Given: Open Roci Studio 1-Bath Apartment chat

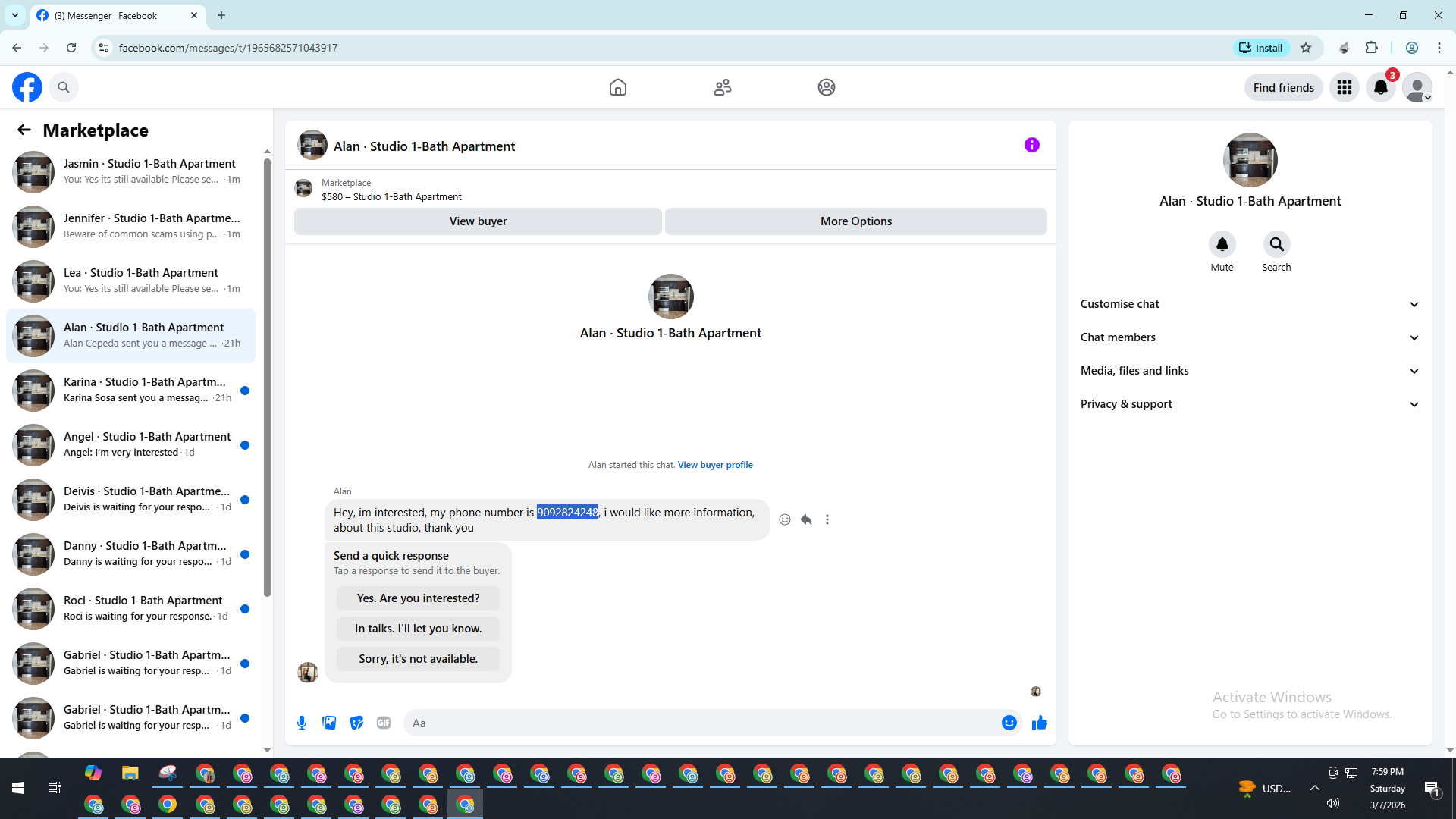Looking at the screenshot, I should tap(130, 609).
